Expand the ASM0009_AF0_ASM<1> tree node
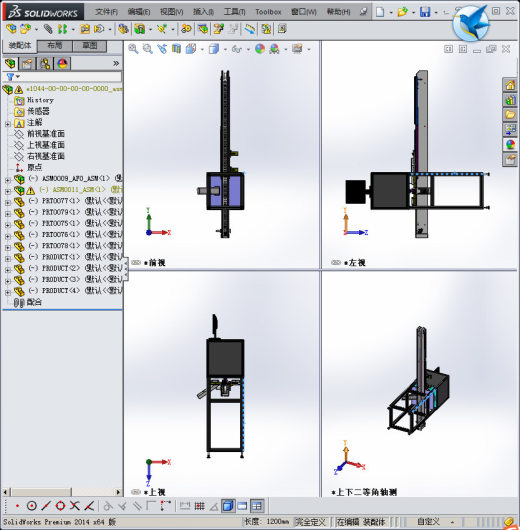 point(8,180)
